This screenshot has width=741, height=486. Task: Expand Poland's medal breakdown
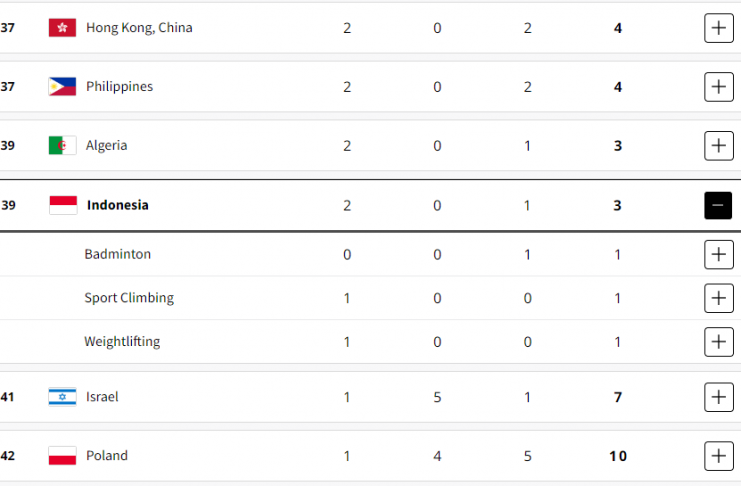click(718, 456)
